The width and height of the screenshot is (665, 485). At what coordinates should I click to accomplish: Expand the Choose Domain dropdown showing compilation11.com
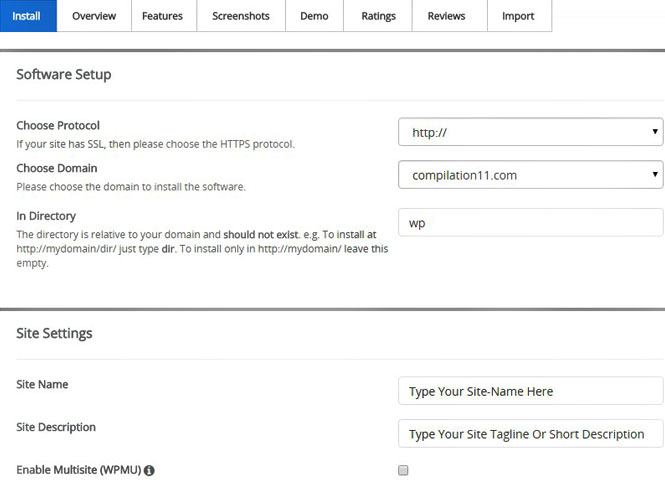click(x=530, y=175)
